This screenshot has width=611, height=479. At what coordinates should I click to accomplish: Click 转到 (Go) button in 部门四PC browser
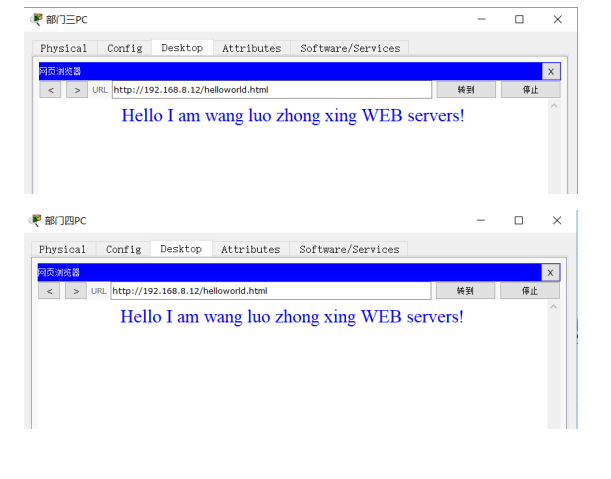point(465,291)
